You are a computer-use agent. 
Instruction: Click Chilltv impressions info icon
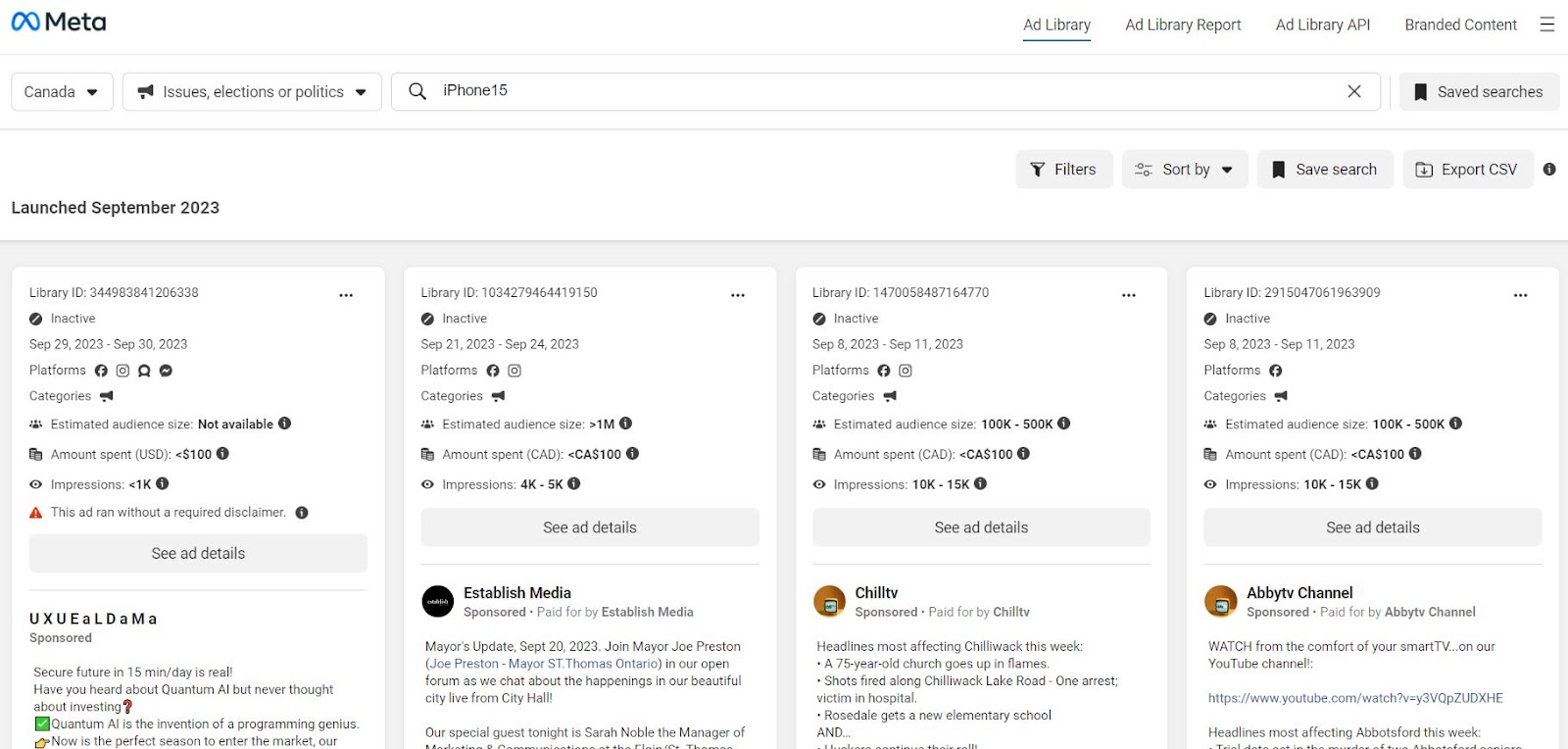pyautogui.click(x=980, y=483)
